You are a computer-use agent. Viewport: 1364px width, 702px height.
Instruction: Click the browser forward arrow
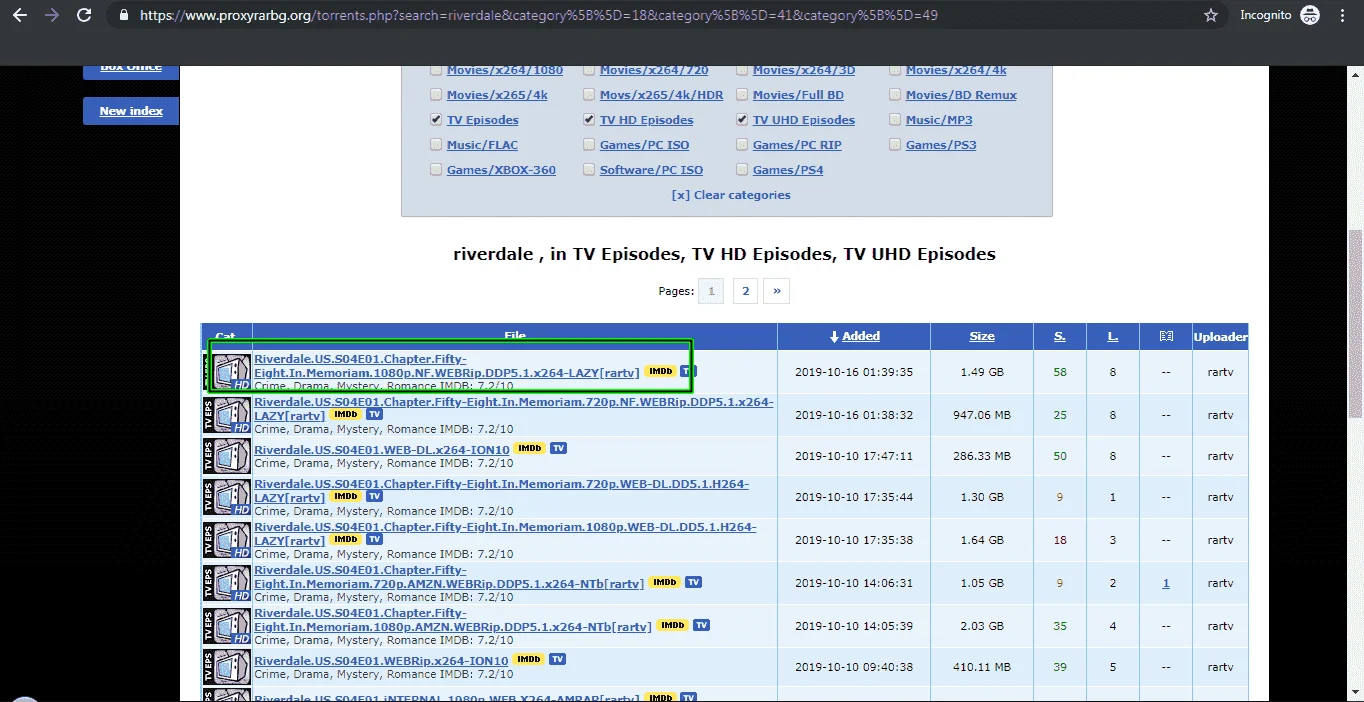click(x=51, y=15)
